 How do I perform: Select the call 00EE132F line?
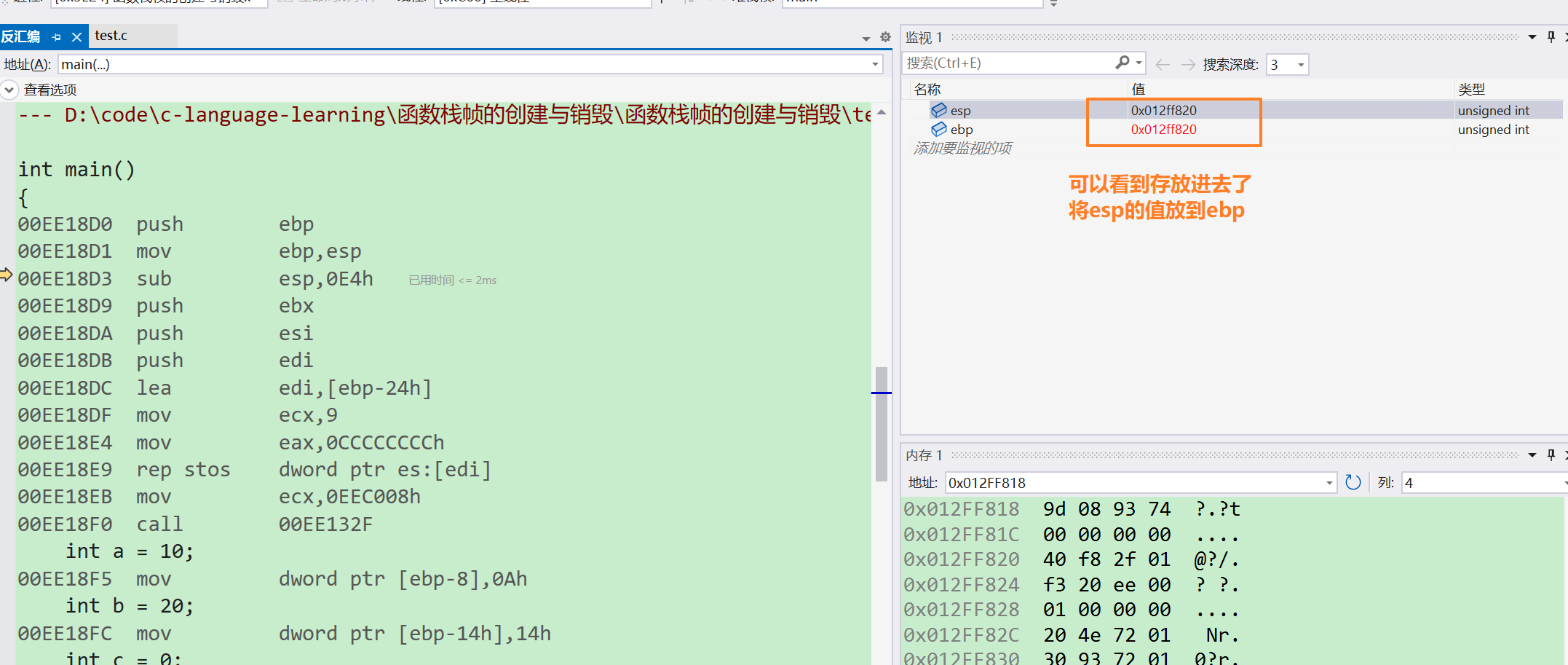pyautogui.click(x=195, y=524)
